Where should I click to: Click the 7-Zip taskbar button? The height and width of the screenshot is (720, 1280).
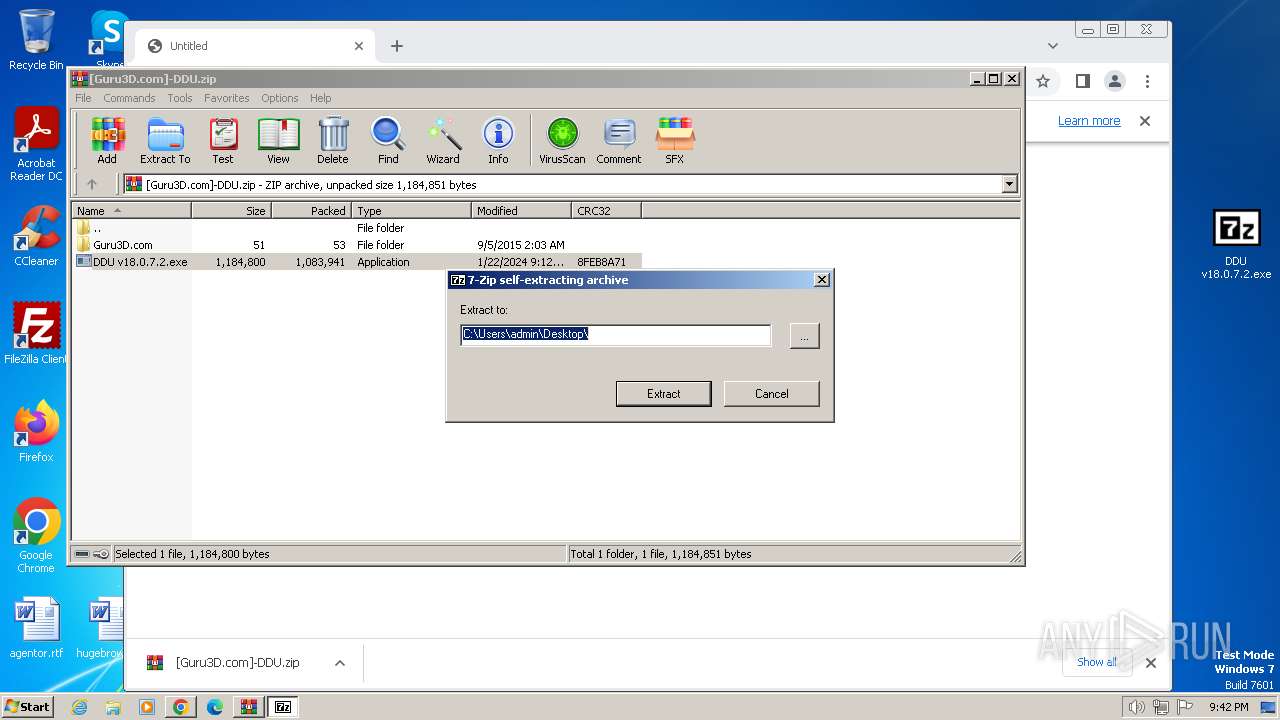tap(283, 707)
